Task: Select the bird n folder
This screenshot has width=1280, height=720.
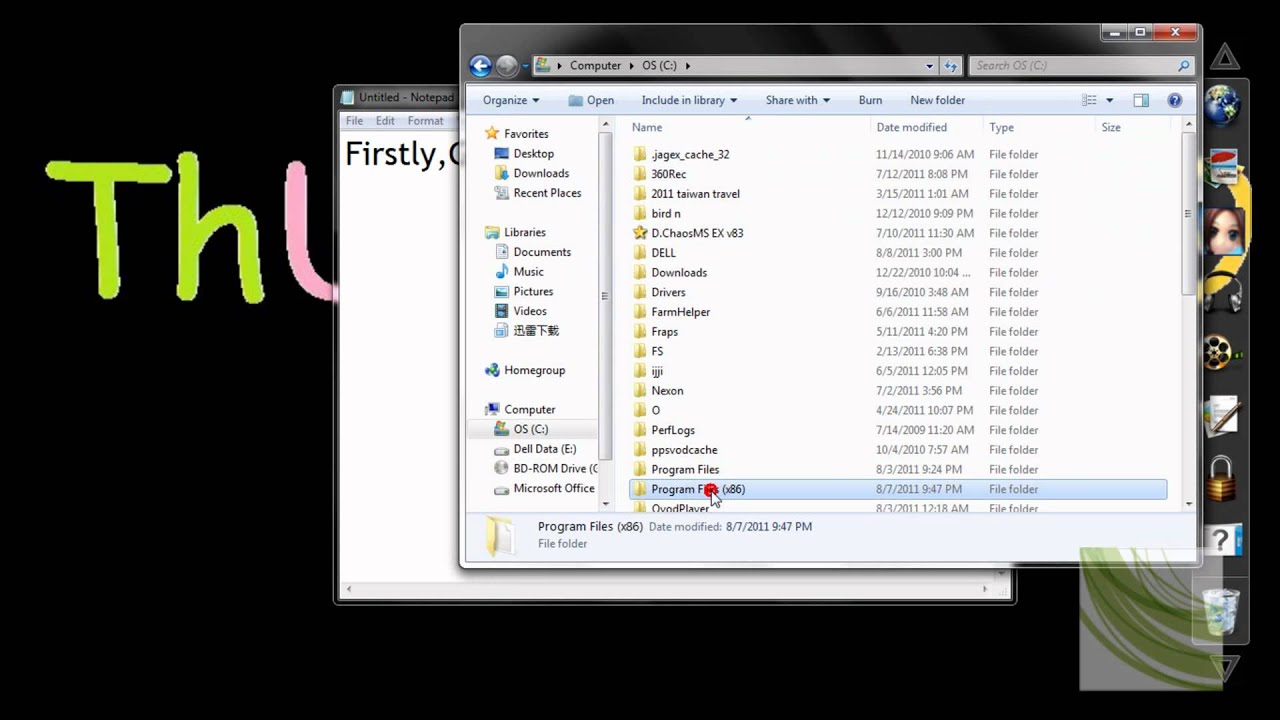Action: 665,213
